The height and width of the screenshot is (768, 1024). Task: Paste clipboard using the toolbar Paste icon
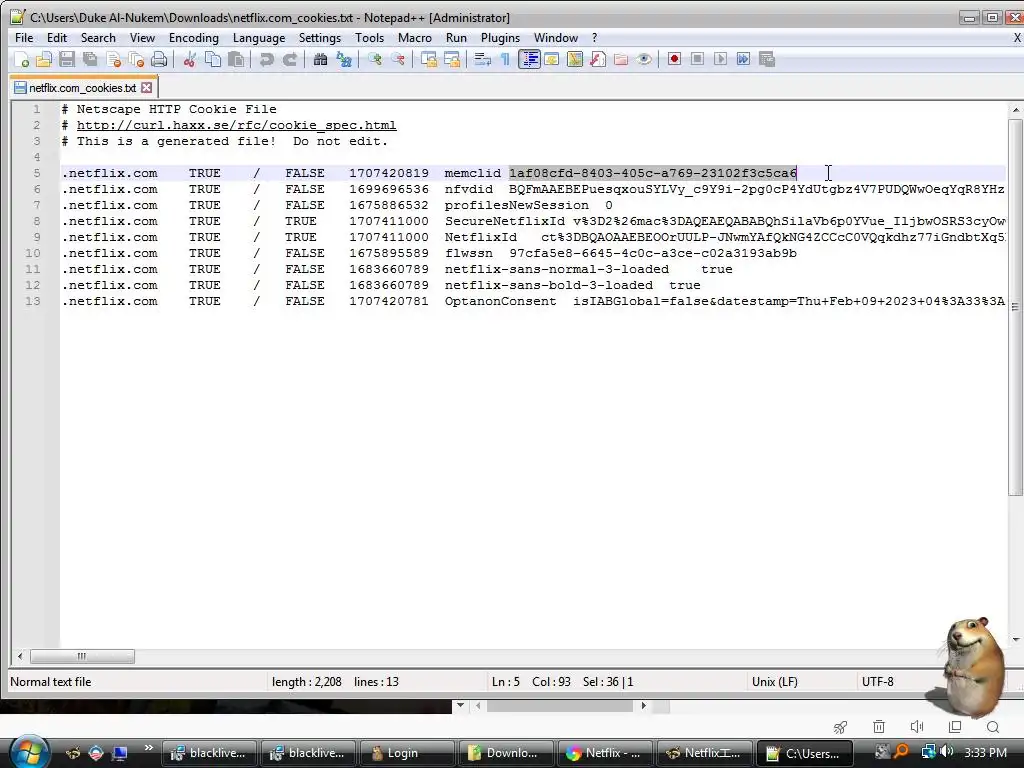(236, 59)
